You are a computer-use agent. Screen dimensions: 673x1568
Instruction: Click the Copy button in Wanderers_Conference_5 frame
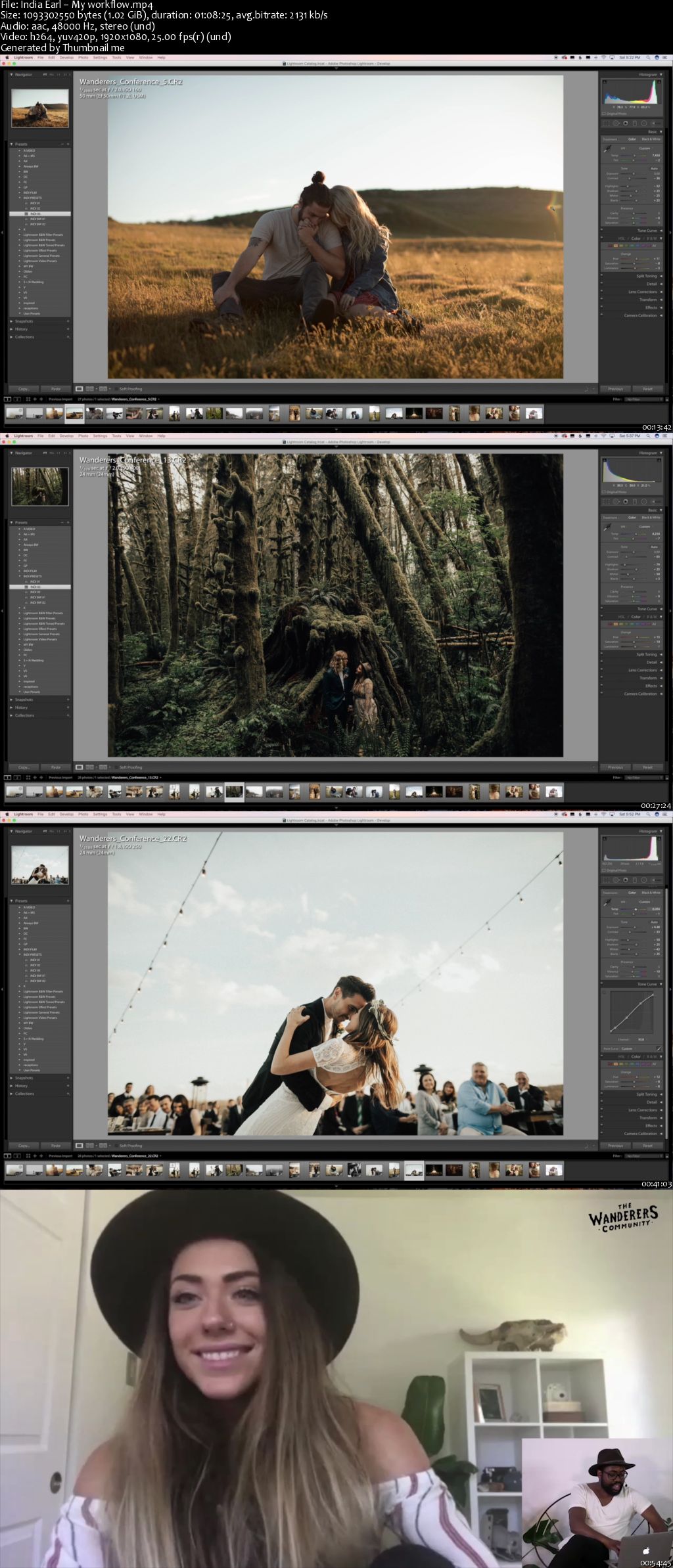click(24, 389)
